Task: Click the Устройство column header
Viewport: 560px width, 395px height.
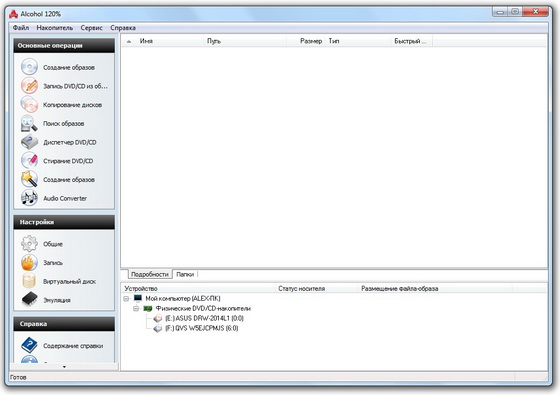Action: [x=199, y=289]
